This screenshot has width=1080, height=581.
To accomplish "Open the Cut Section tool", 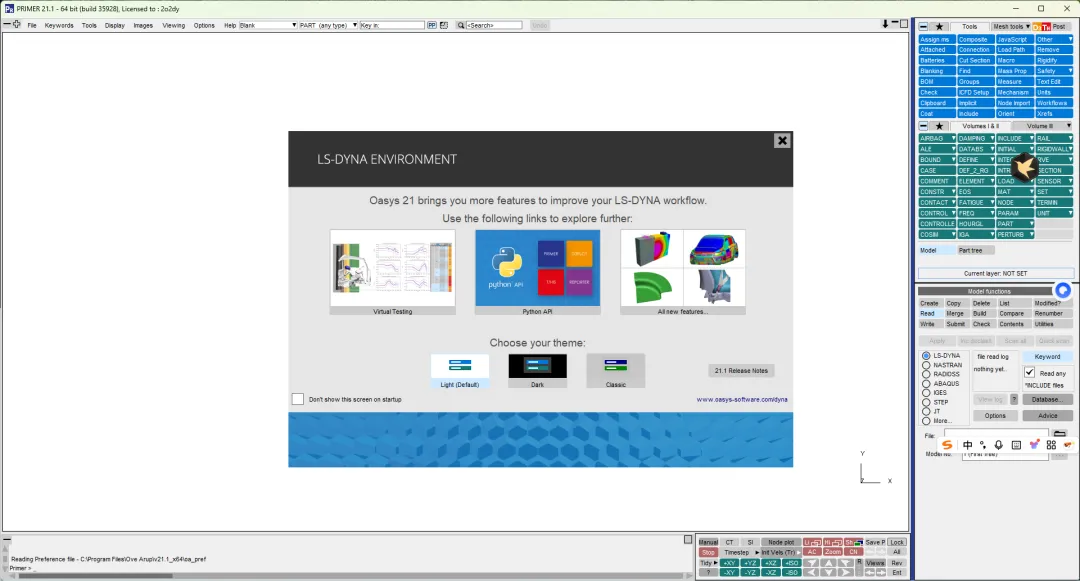I will [975, 61].
